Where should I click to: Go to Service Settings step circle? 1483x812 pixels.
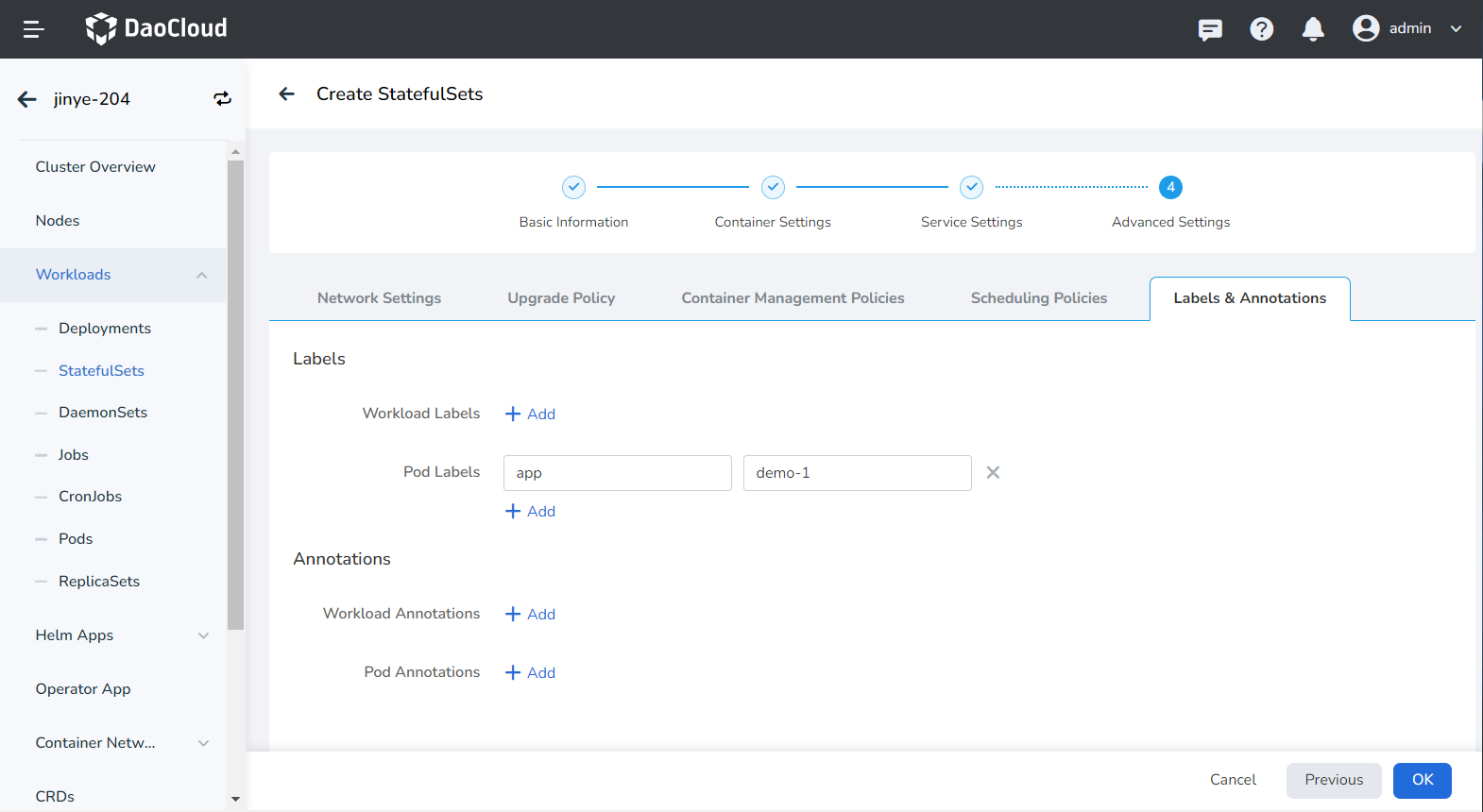(x=971, y=187)
